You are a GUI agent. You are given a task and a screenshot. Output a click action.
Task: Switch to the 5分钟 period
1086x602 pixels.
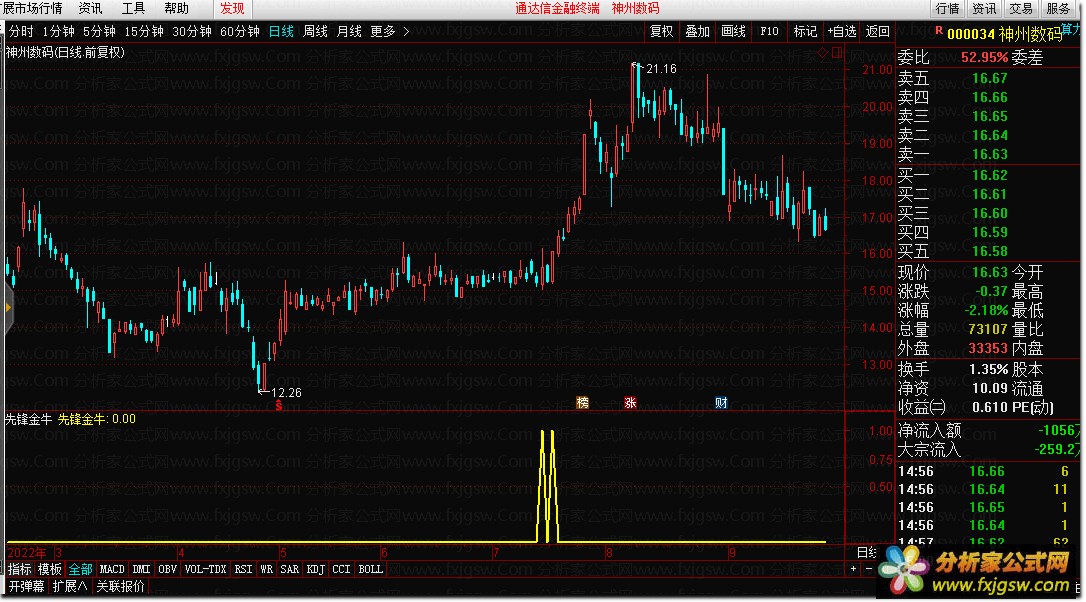click(99, 31)
